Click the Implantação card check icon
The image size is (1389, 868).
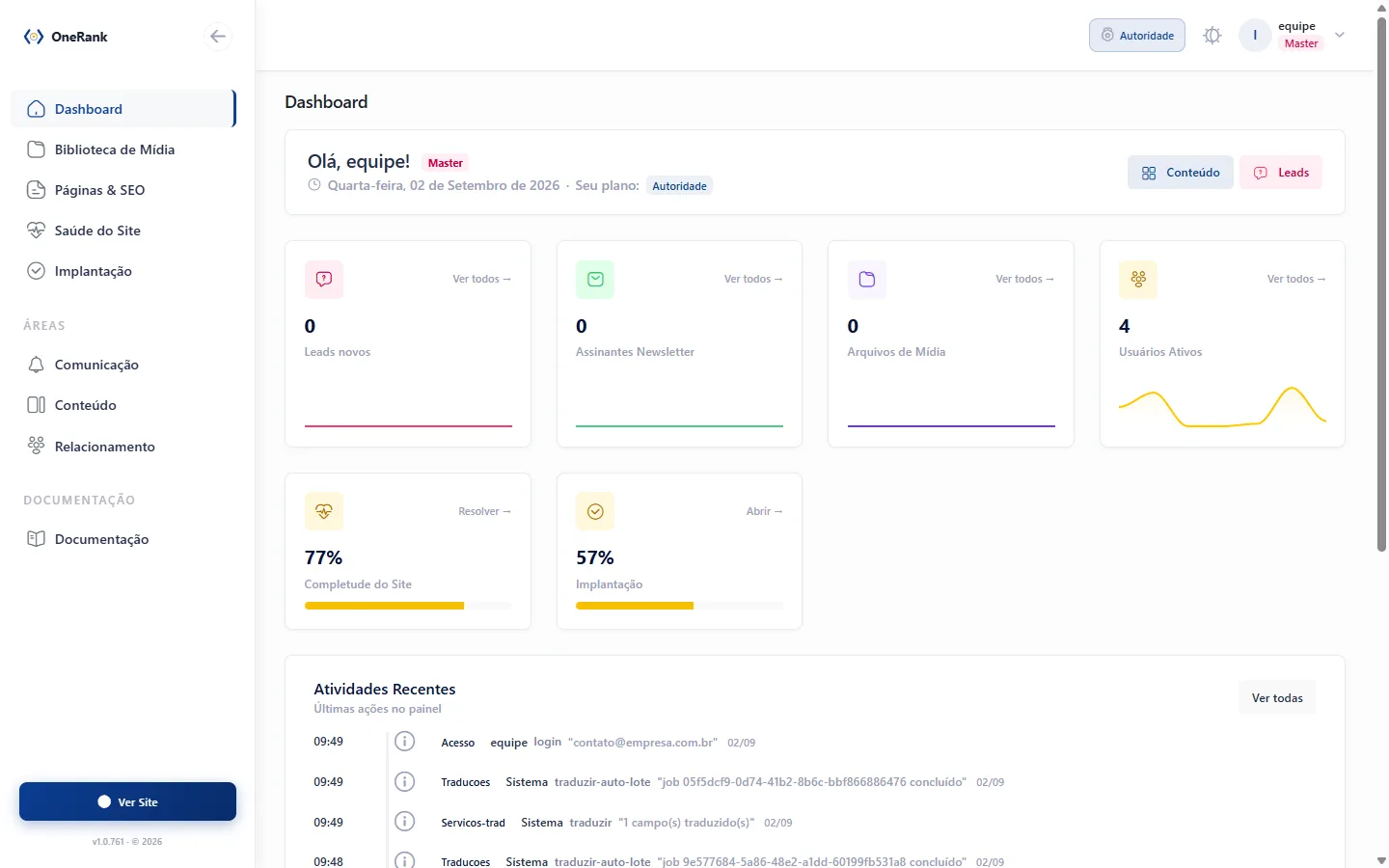[595, 511]
